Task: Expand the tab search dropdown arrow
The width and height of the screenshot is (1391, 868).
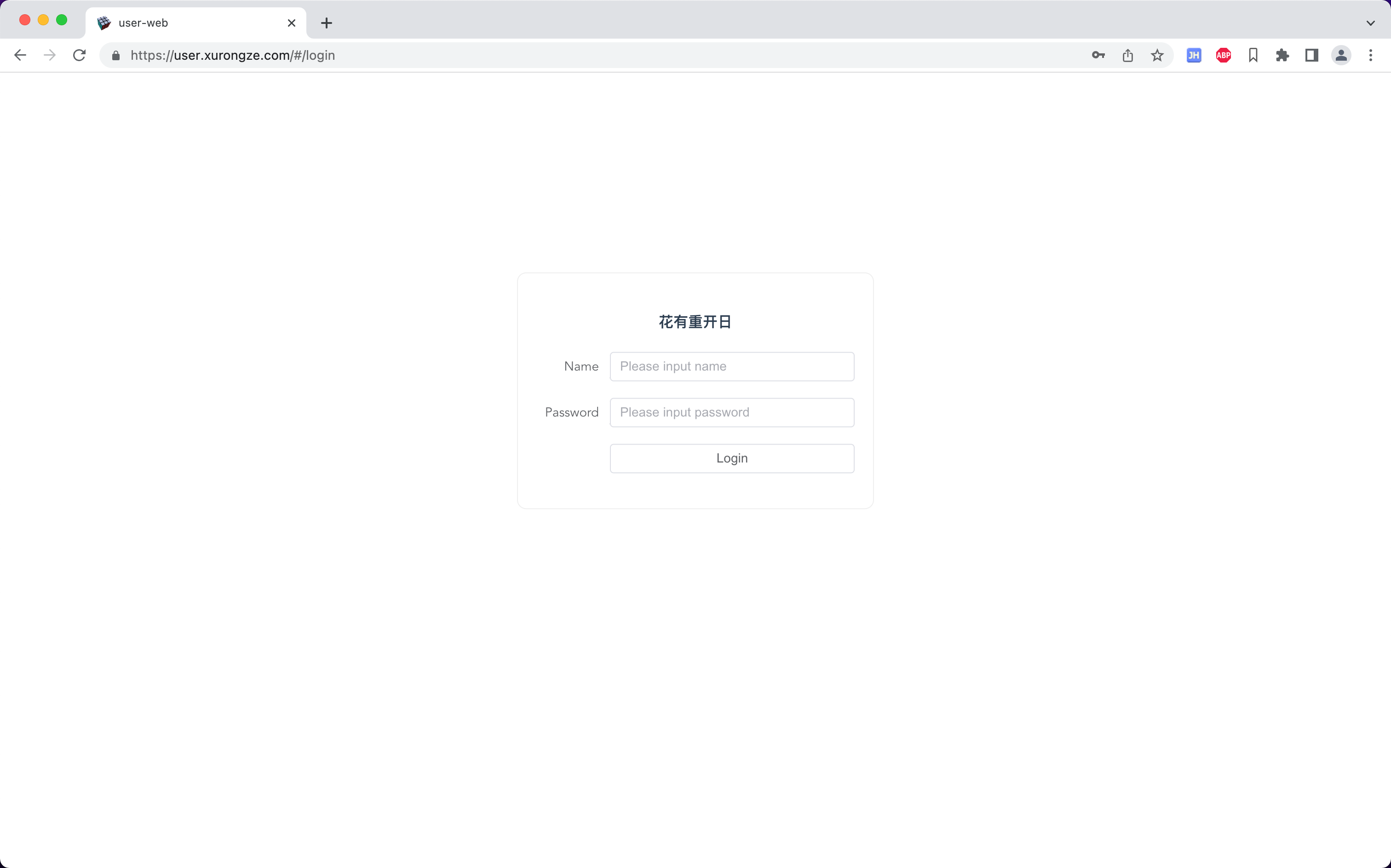Action: click(1371, 23)
